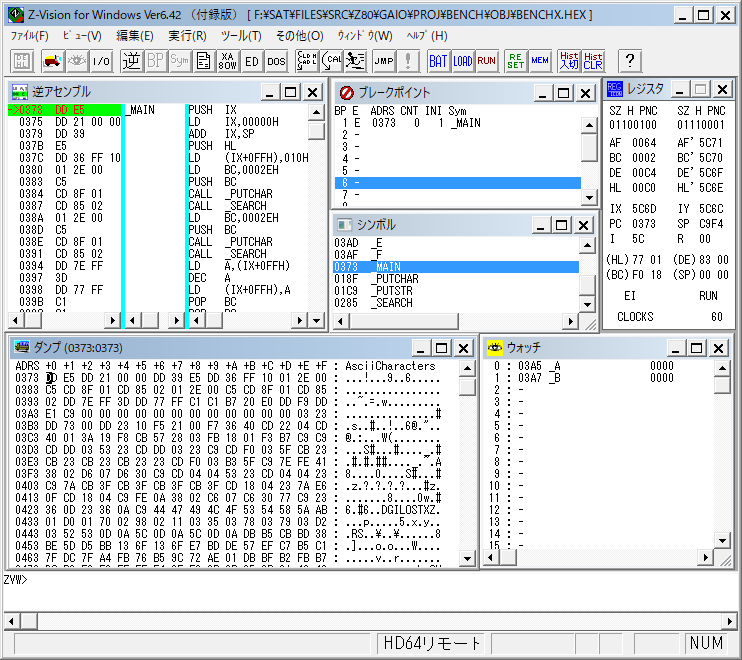This screenshot has width=742, height=660.
Task: Minimize the ダンプ panel
Action: click(x=420, y=349)
